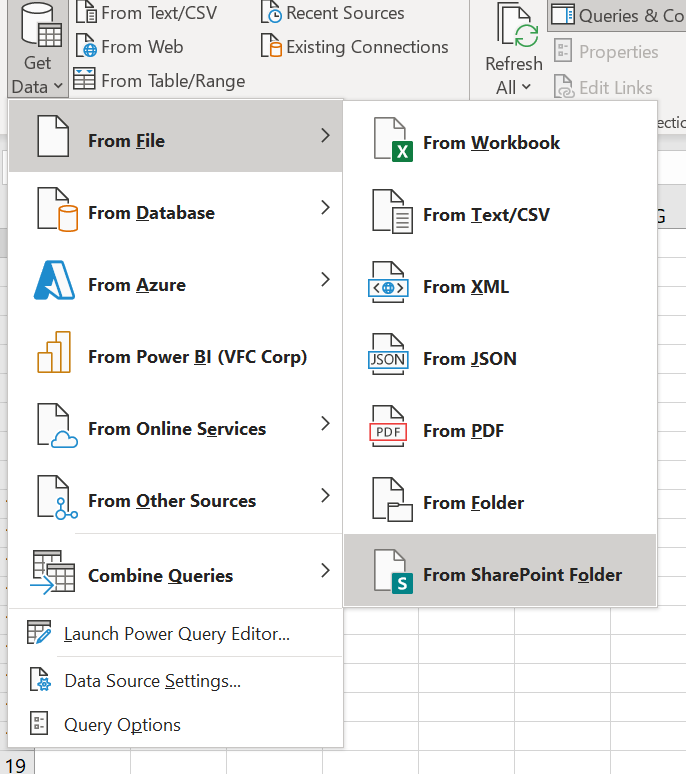Click the Queries & Connections button

click(617, 16)
